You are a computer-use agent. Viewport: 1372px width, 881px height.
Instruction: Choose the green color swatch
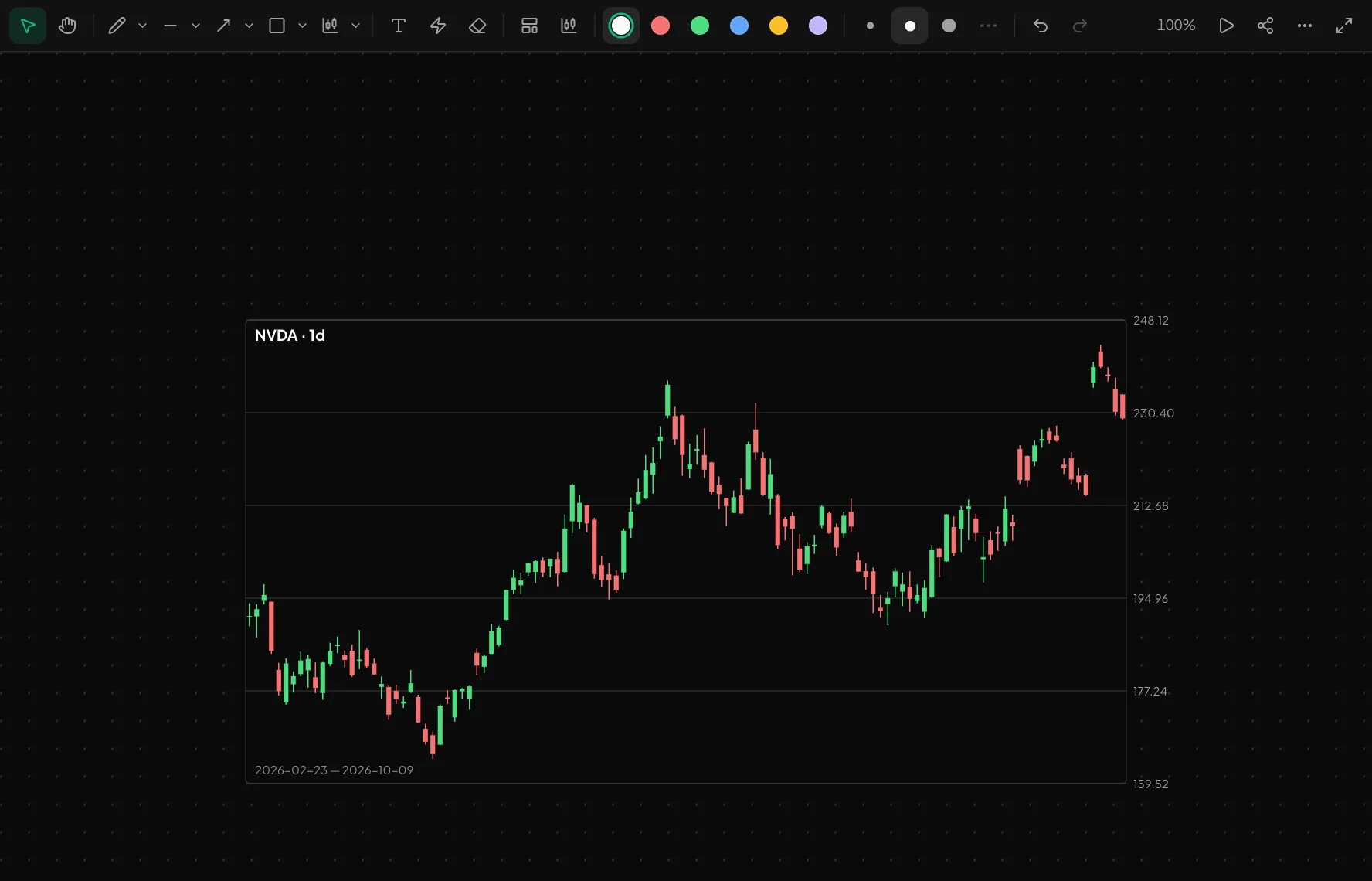[700, 26]
